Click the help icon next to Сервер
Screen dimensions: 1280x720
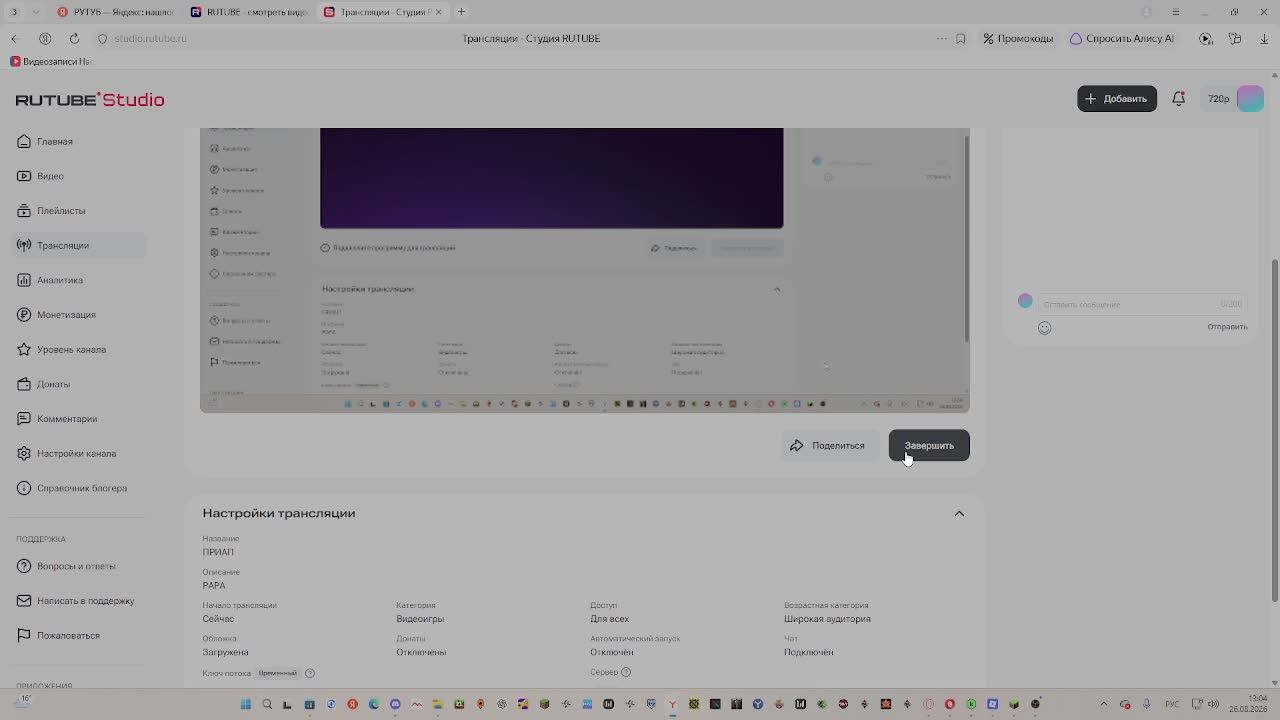click(x=626, y=672)
